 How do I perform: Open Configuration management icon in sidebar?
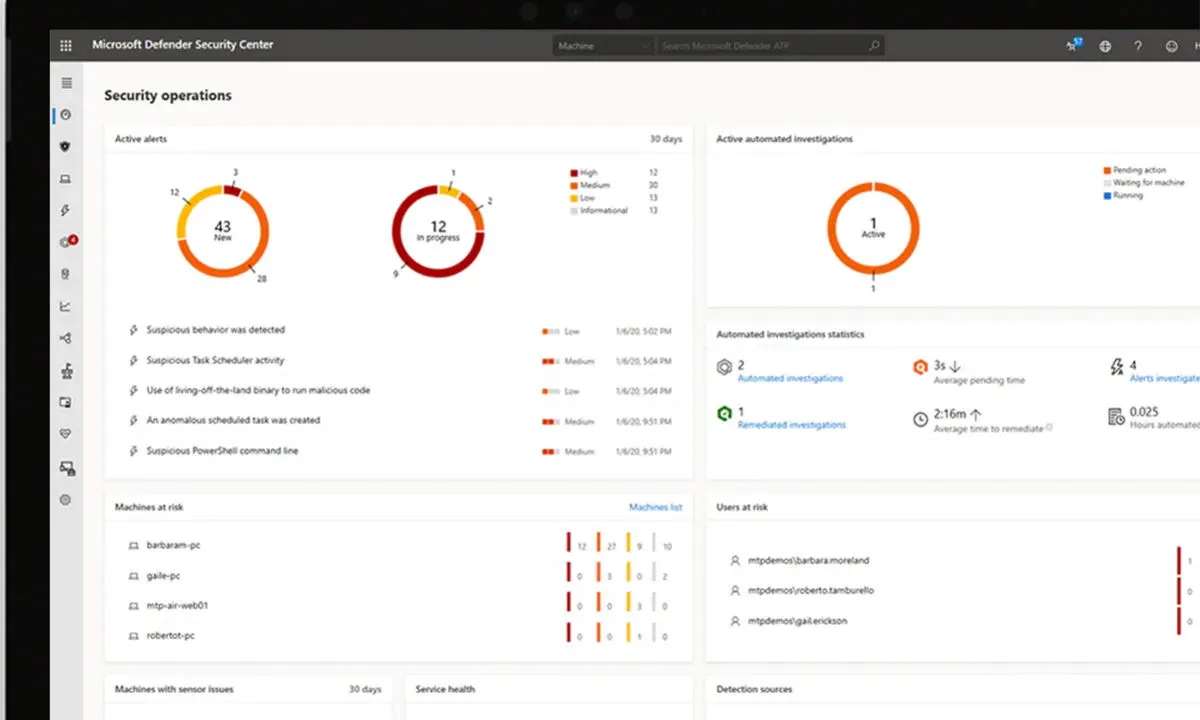(x=67, y=467)
